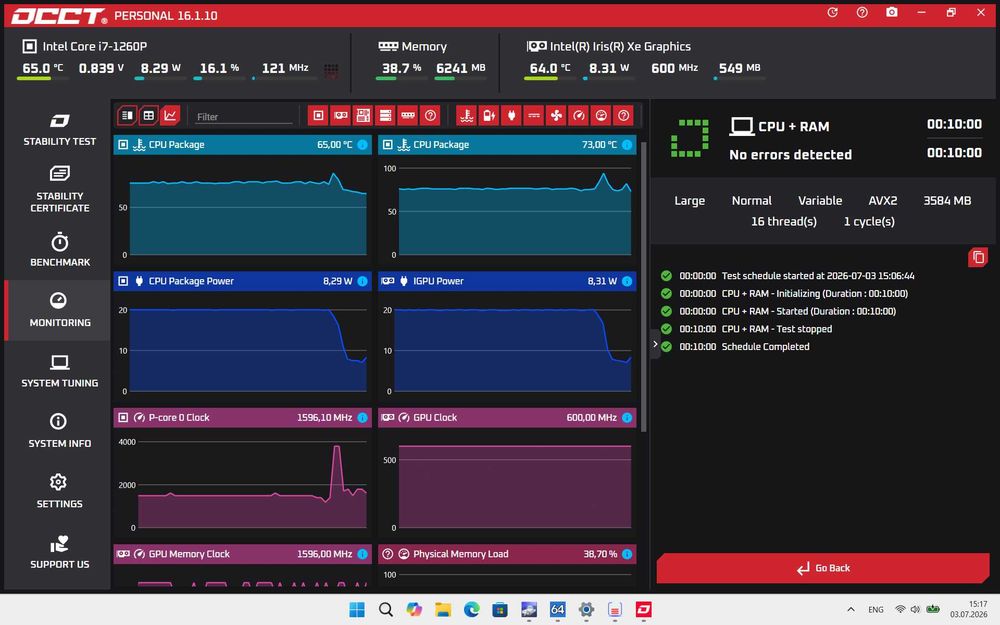Click the Intel(R) Iris(R) Xe Graphics label
This screenshot has width=1000, height=625.
tap(620, 47)
